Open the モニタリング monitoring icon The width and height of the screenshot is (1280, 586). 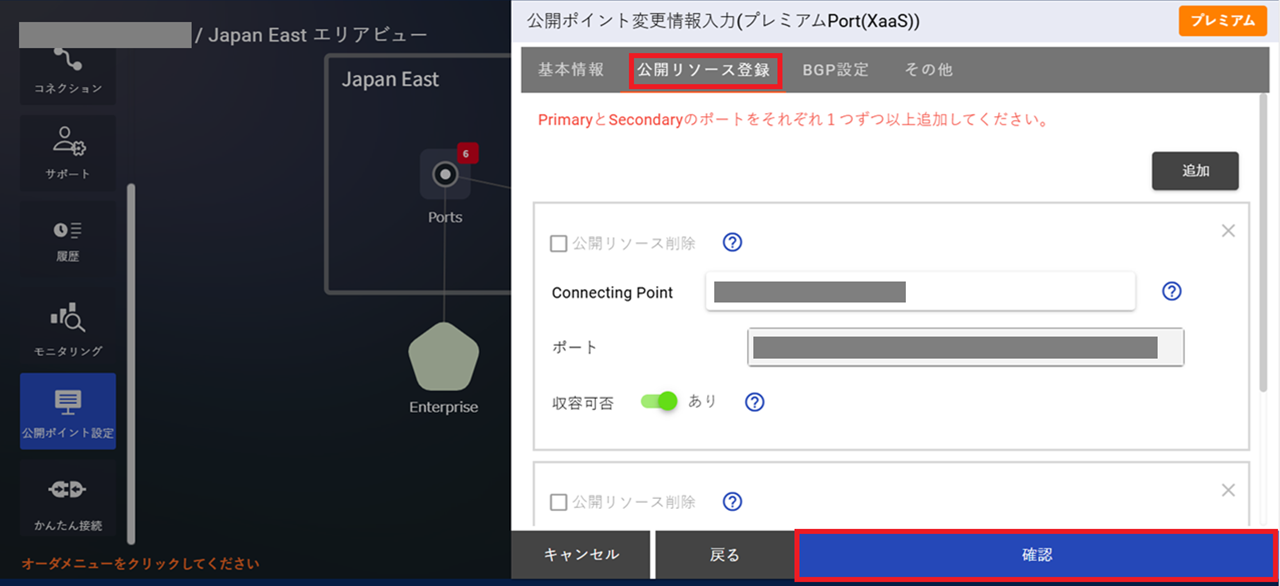coord(67,325)
